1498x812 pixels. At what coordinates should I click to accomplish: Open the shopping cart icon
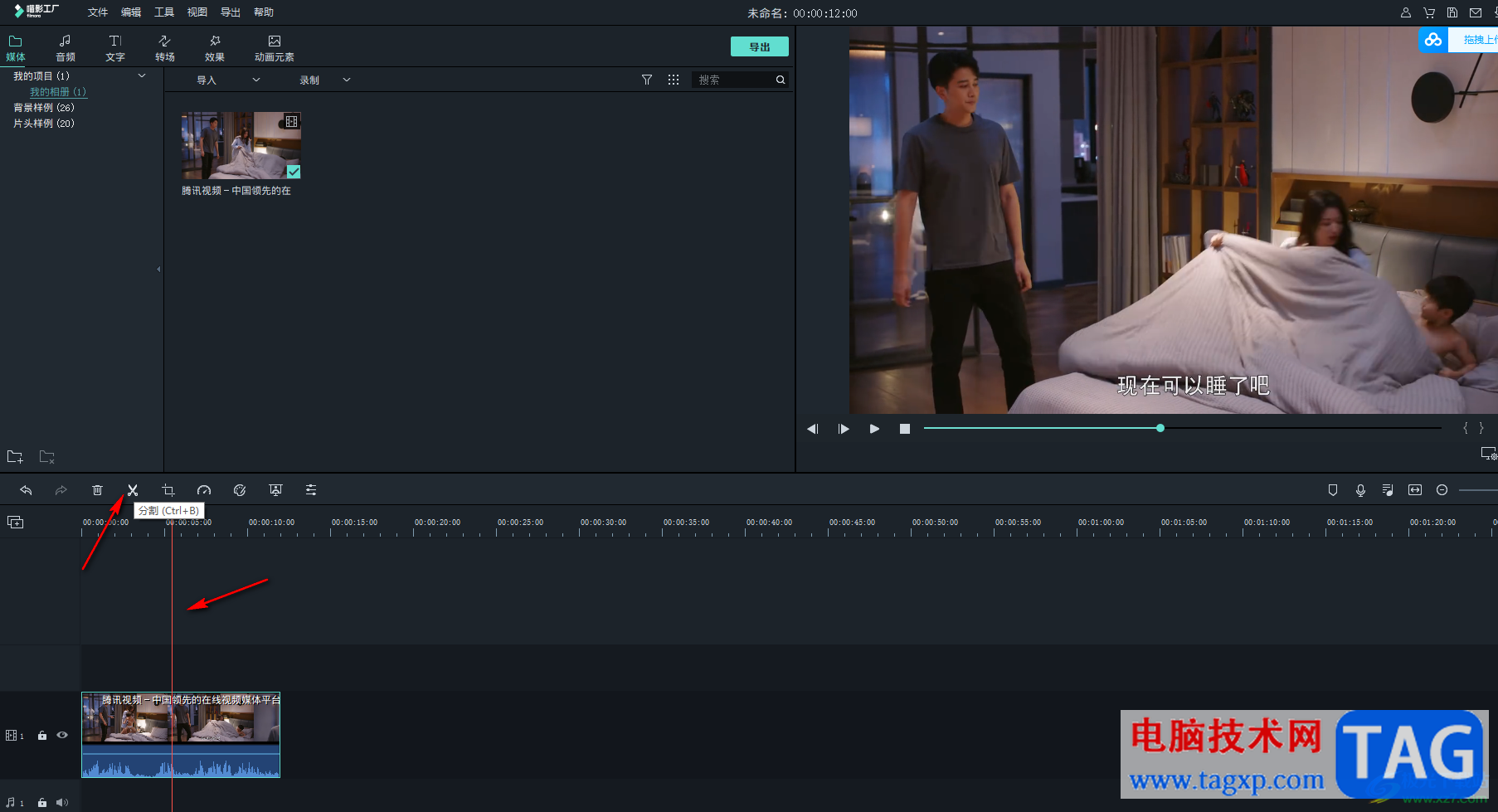pos(1429,12)
